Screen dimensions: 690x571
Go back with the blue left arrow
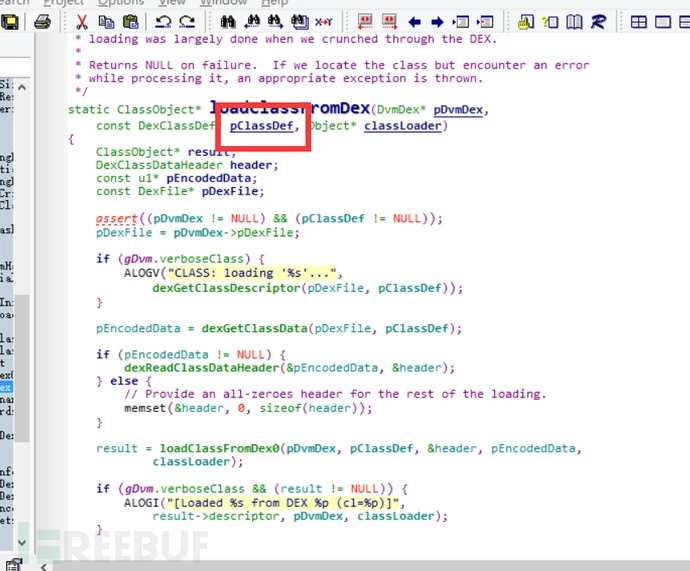tap(415, 22)
